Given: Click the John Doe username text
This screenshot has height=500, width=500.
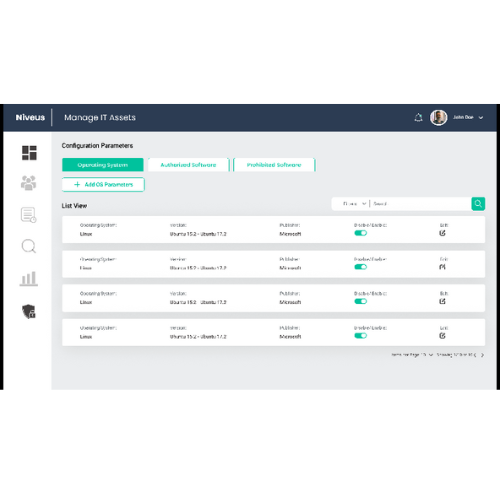Looking at the screenshot, I should (463, 117).
